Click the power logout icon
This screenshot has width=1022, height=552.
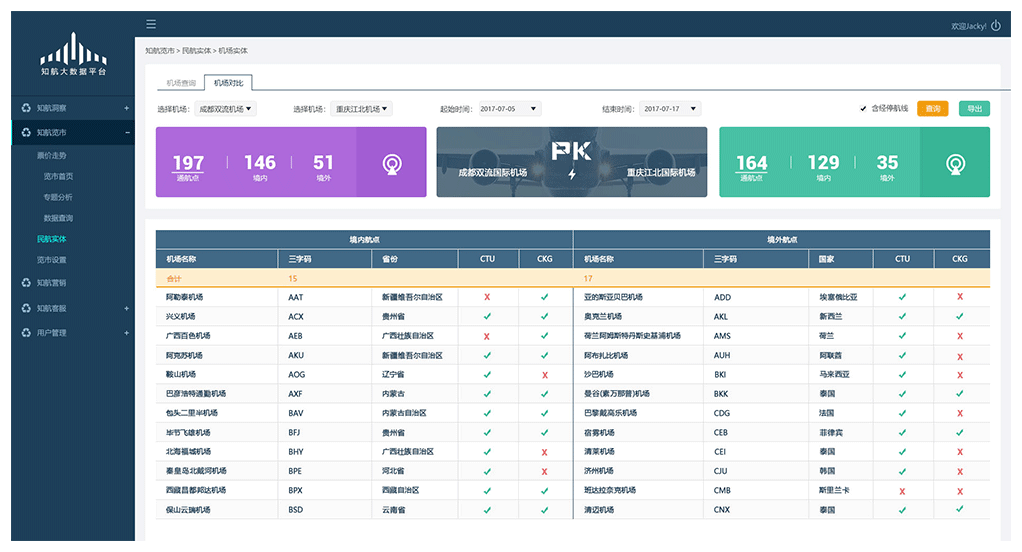click(x=995, y=26)
